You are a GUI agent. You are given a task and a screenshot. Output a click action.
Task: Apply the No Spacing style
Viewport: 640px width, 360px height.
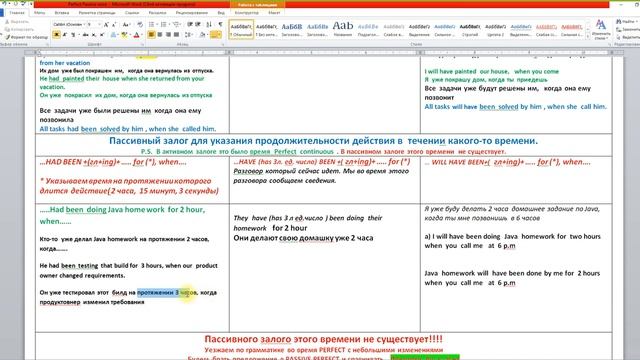[266, 29]
